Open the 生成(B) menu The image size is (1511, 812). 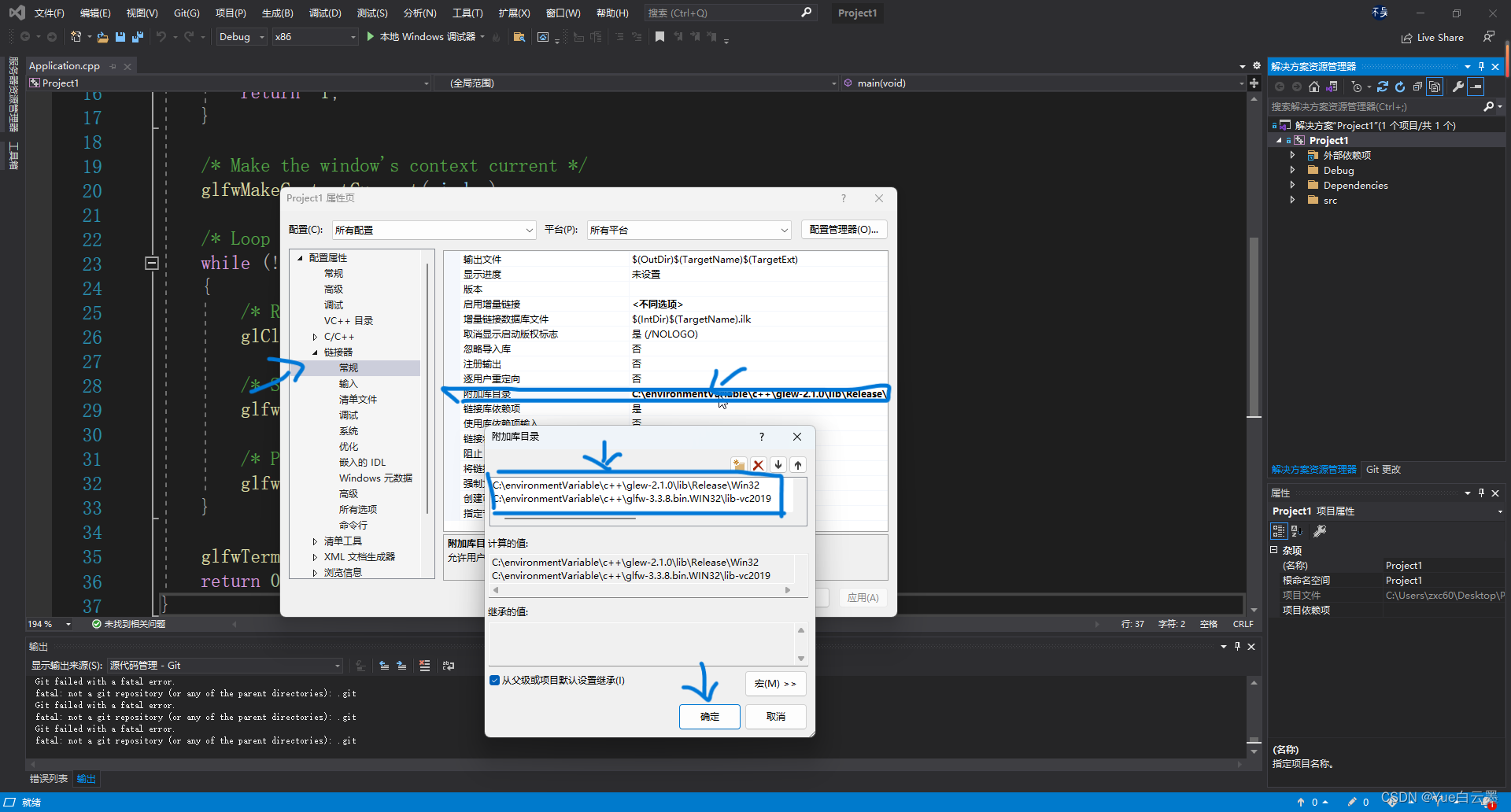tap(277, 13)
